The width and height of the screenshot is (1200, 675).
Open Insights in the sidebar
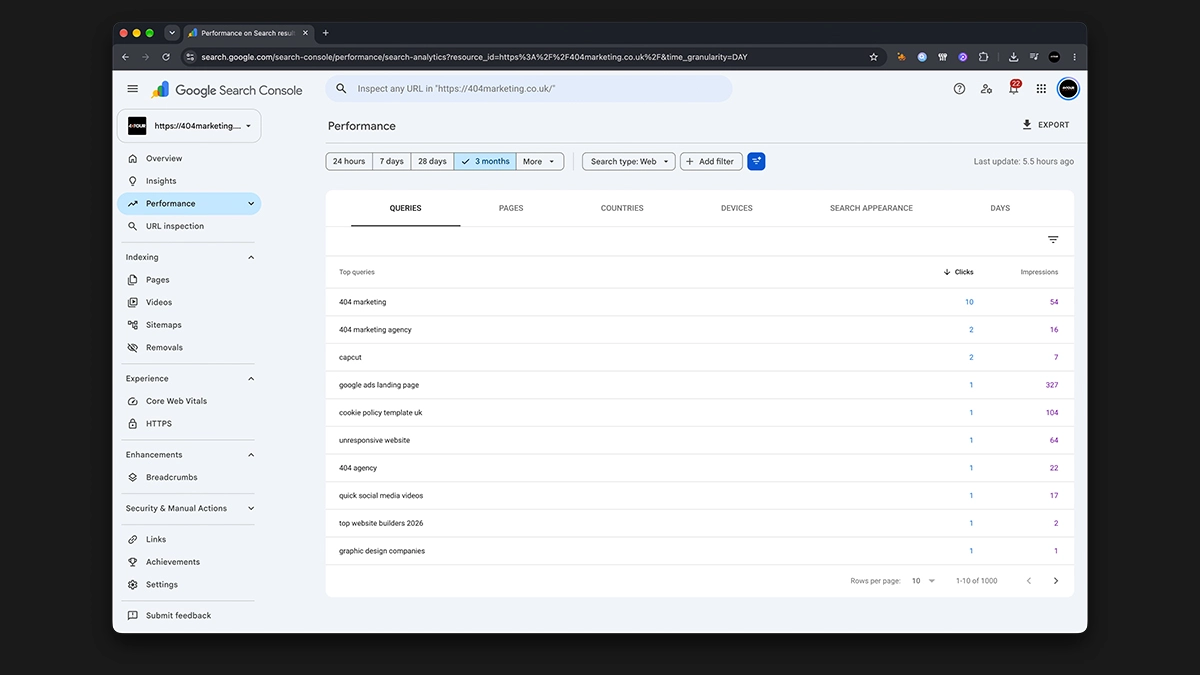tap(188, 181)
